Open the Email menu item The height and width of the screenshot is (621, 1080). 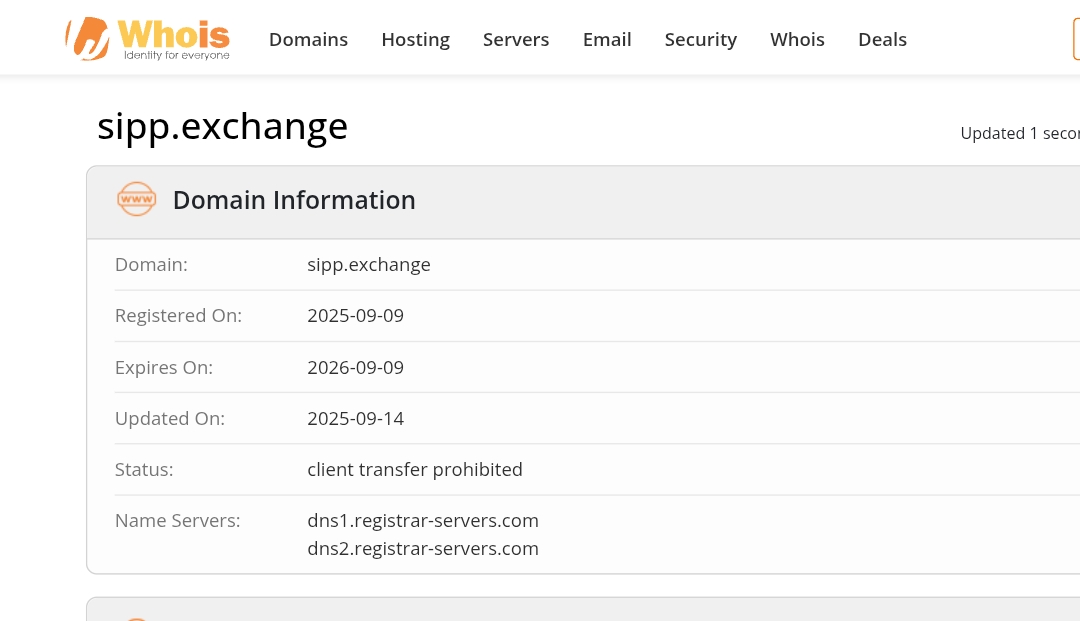(x=607, y=40)
